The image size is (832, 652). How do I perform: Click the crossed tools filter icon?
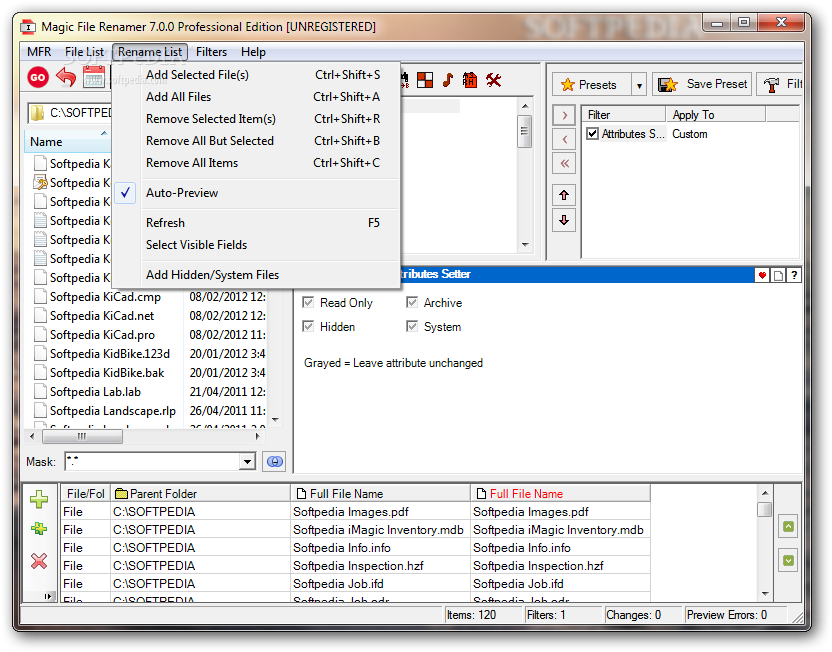(x=493, y=80)
